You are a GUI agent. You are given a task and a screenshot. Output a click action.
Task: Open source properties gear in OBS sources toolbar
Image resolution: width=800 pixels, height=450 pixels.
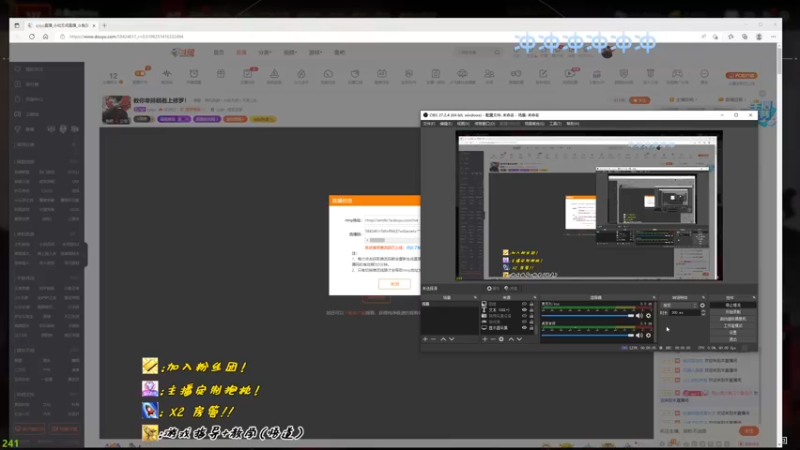pos(501,339)
